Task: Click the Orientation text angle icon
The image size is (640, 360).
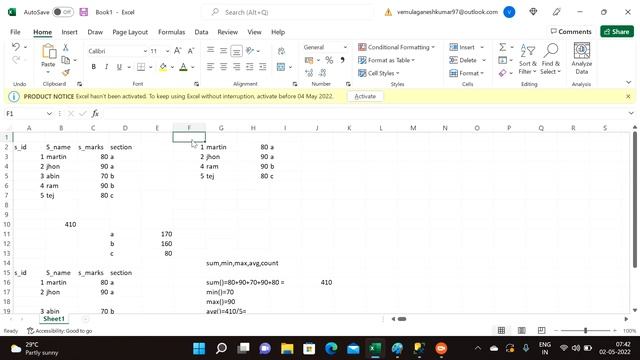Action: coord(250,51)
